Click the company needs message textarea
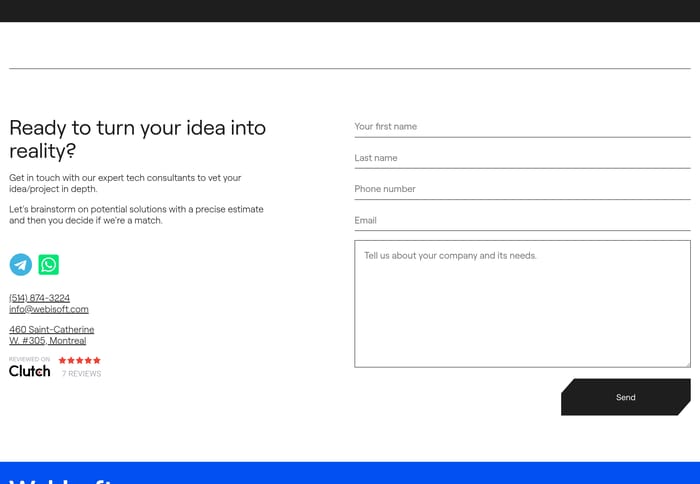 pyautogui.click(x=522, y=303)
